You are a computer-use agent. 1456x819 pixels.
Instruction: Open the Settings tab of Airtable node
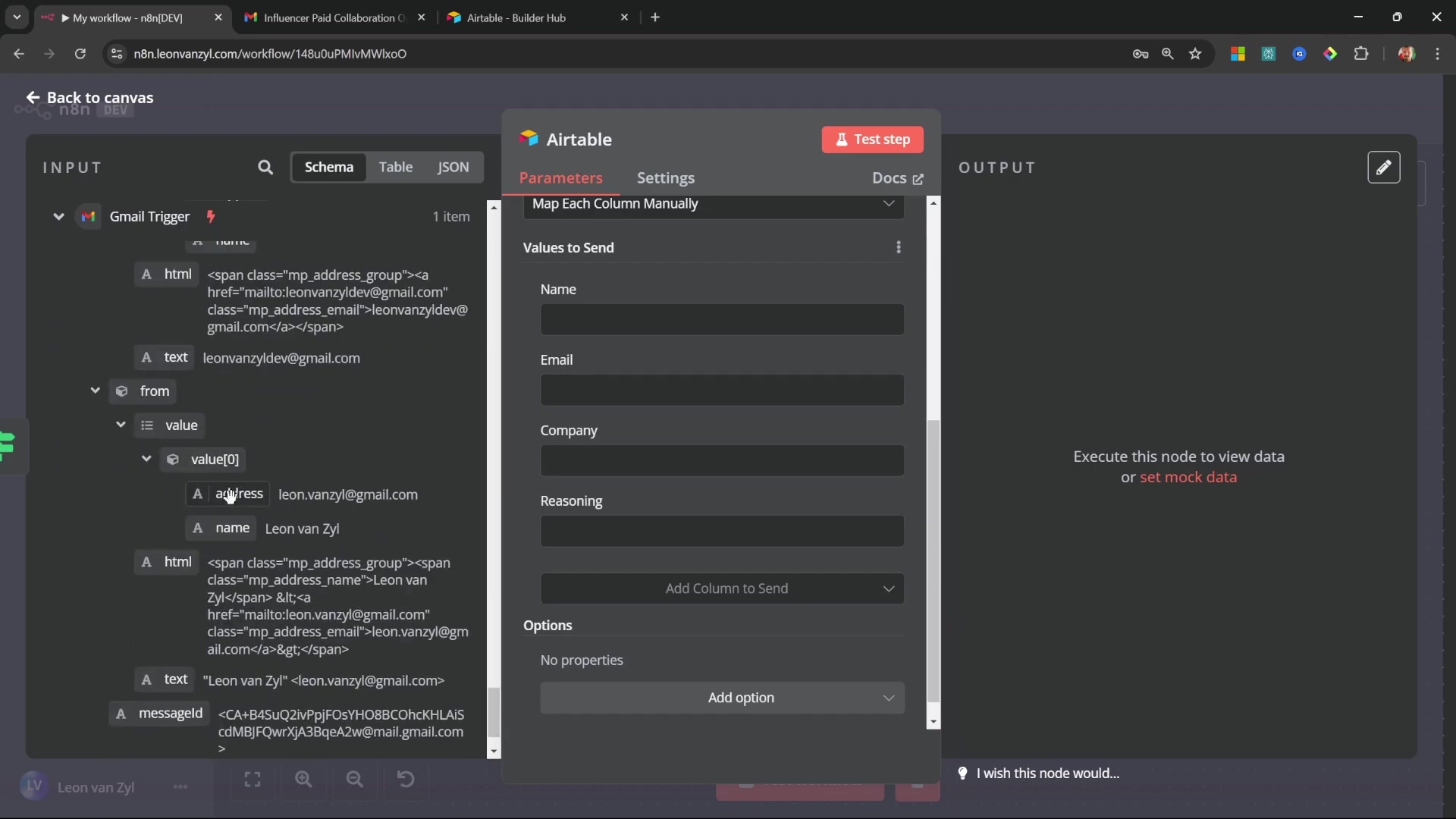[x=665, y=178]
